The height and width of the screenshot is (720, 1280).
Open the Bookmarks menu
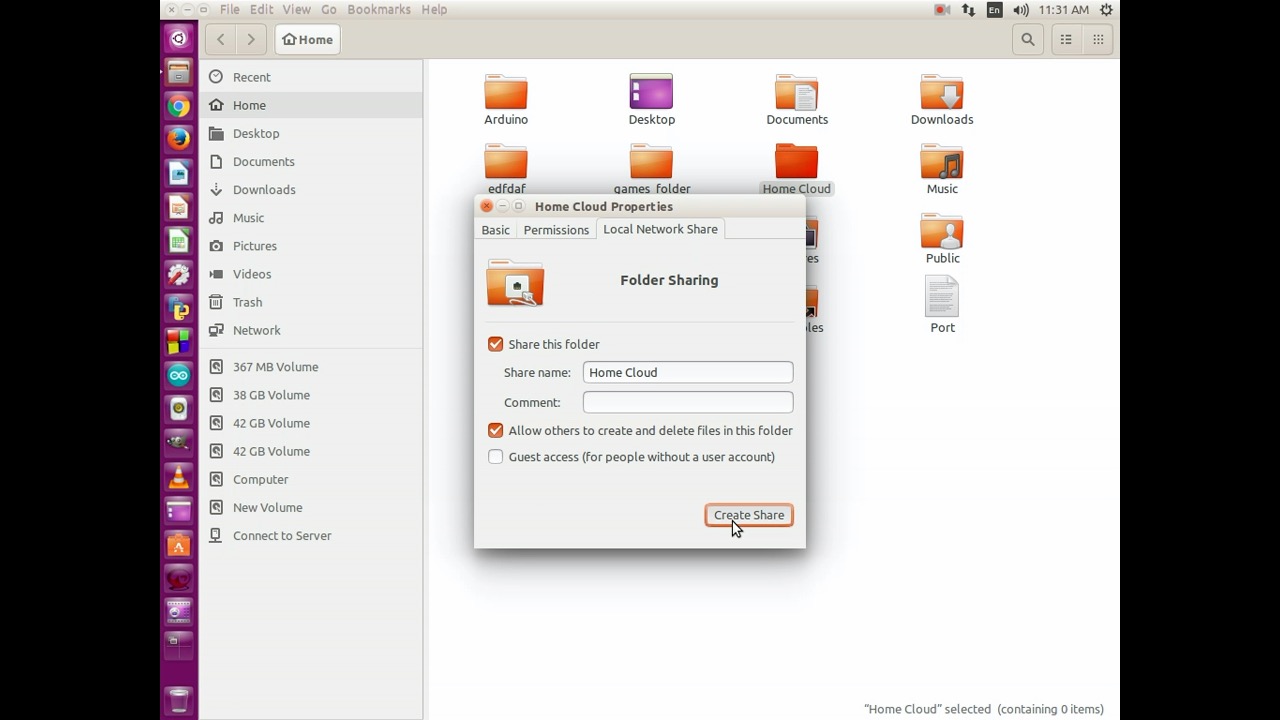click(379, 9)
